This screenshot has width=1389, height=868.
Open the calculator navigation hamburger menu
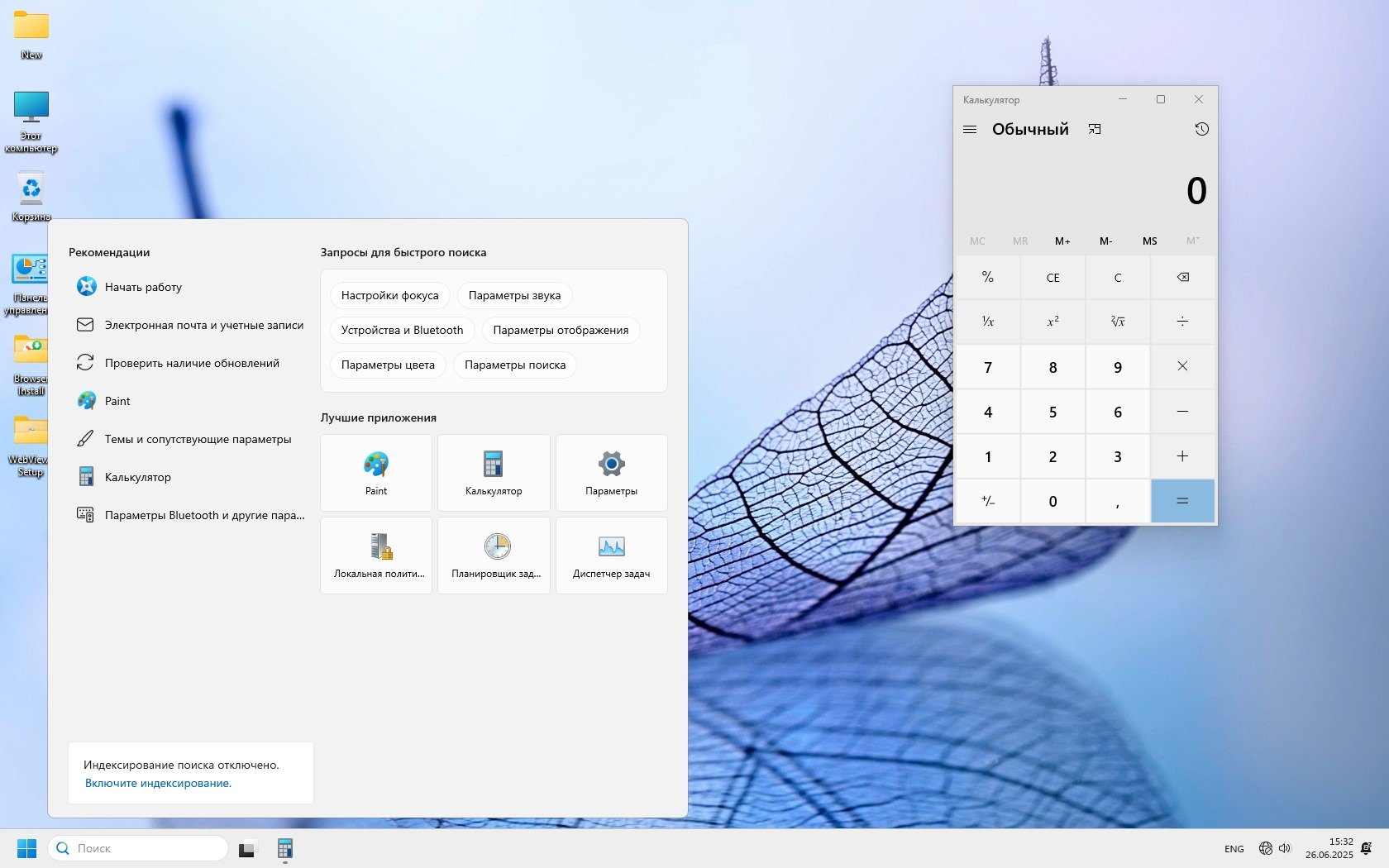[970, 130]
